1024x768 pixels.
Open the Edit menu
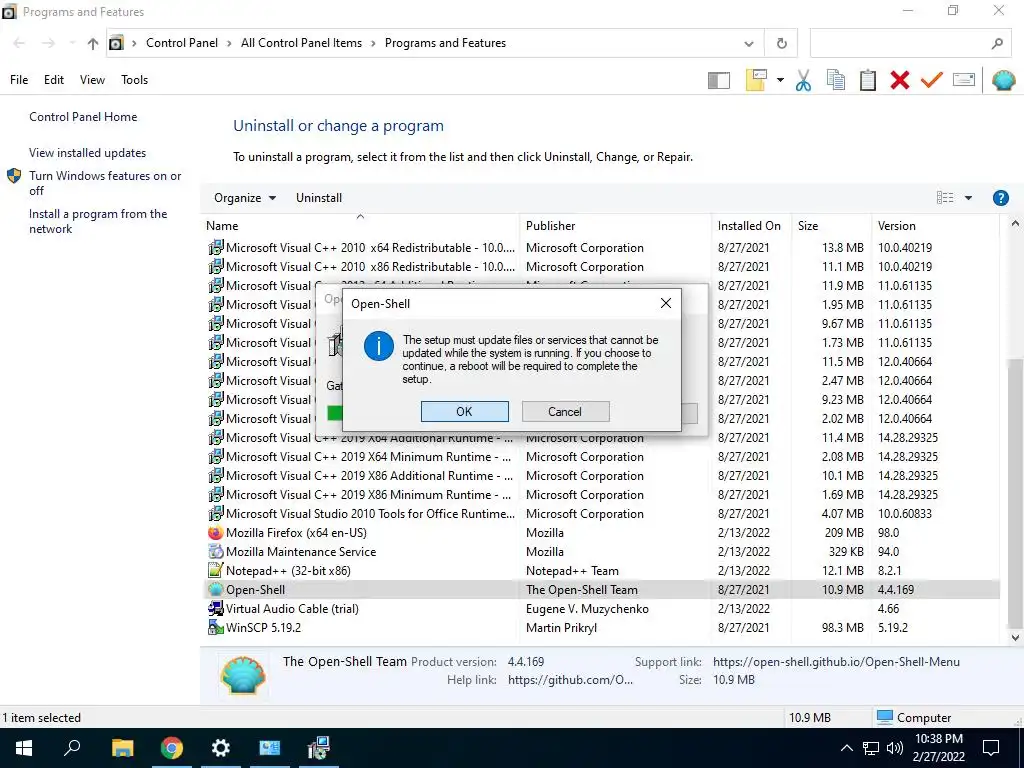tap(54, 80)
